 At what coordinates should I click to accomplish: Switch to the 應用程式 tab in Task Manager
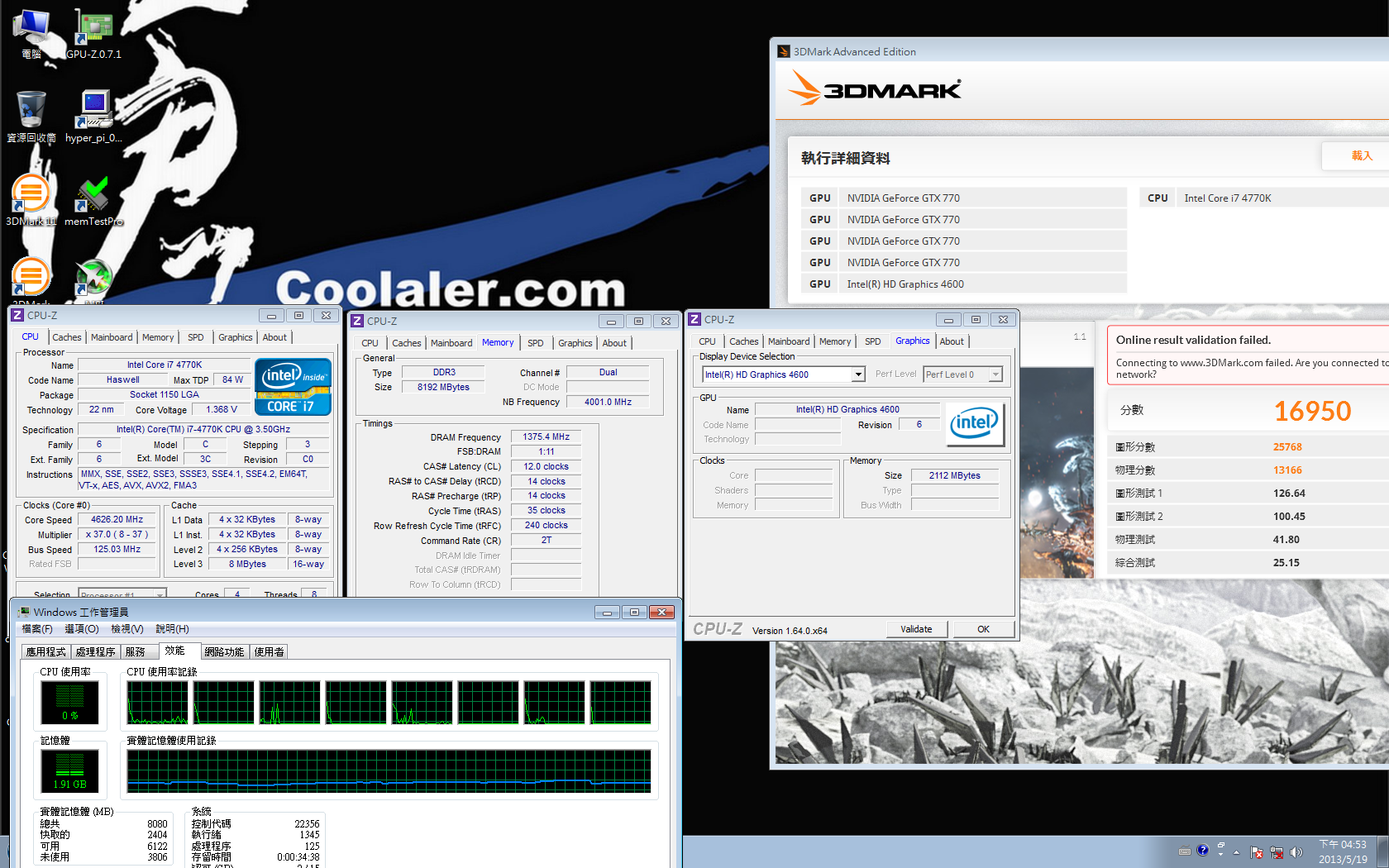click(46, 652)
